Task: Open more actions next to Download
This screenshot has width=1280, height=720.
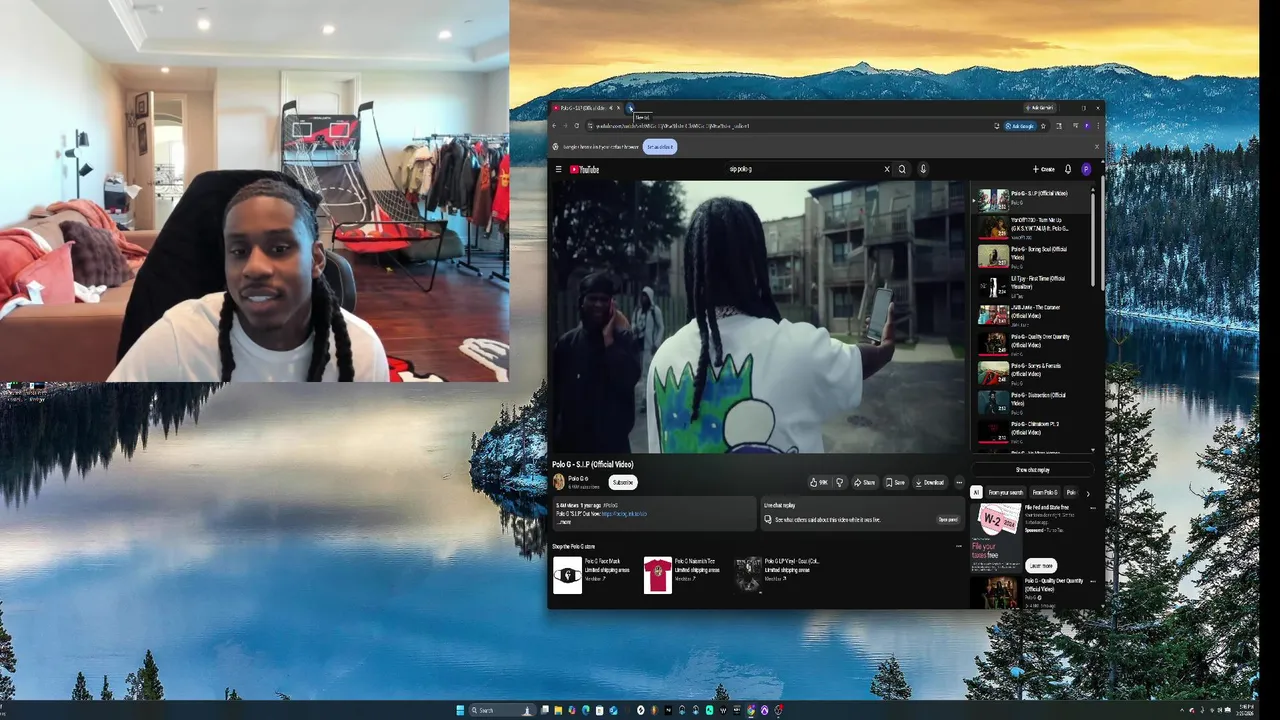Action: [x=959, y=482]
